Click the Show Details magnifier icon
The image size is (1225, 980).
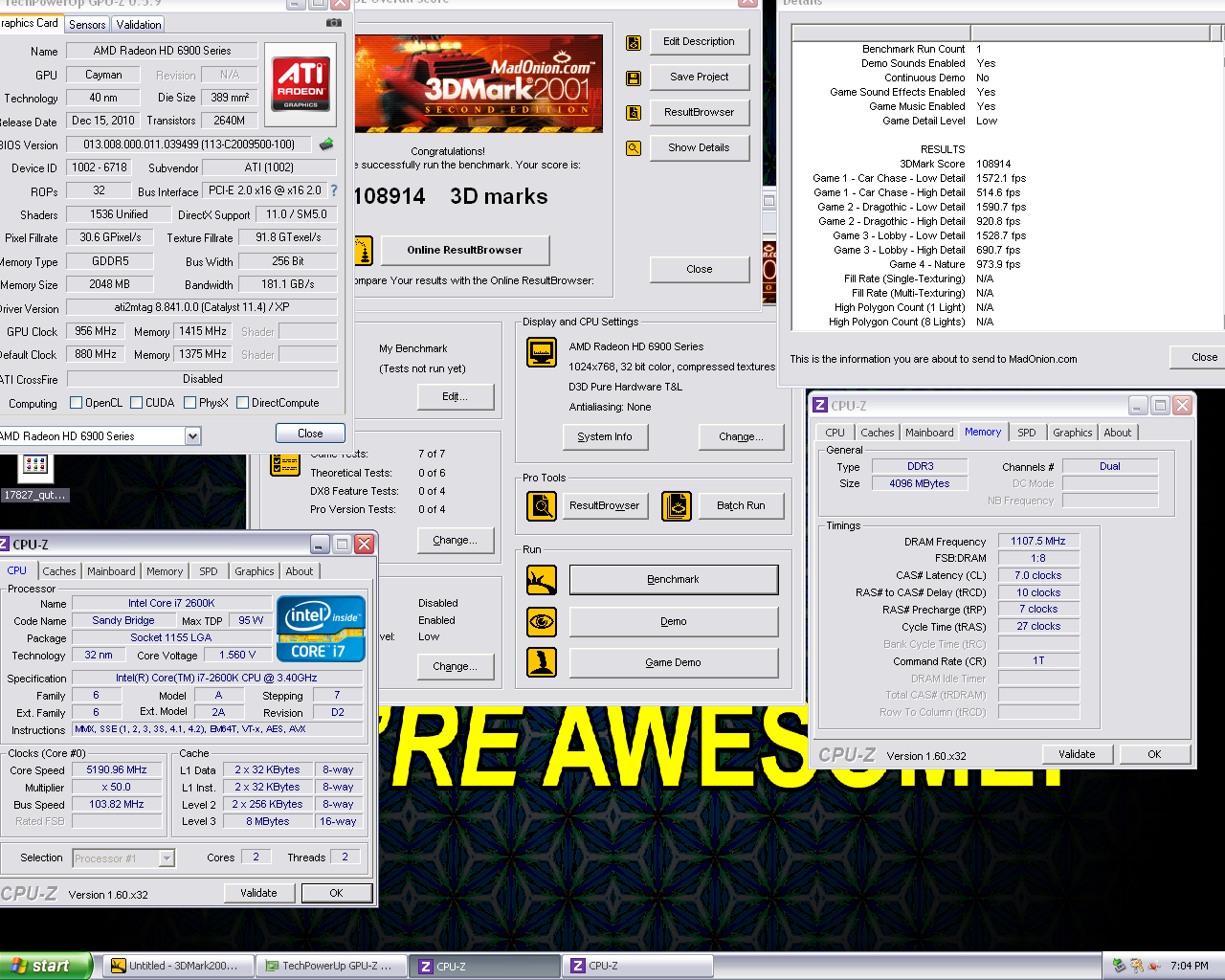633,148
